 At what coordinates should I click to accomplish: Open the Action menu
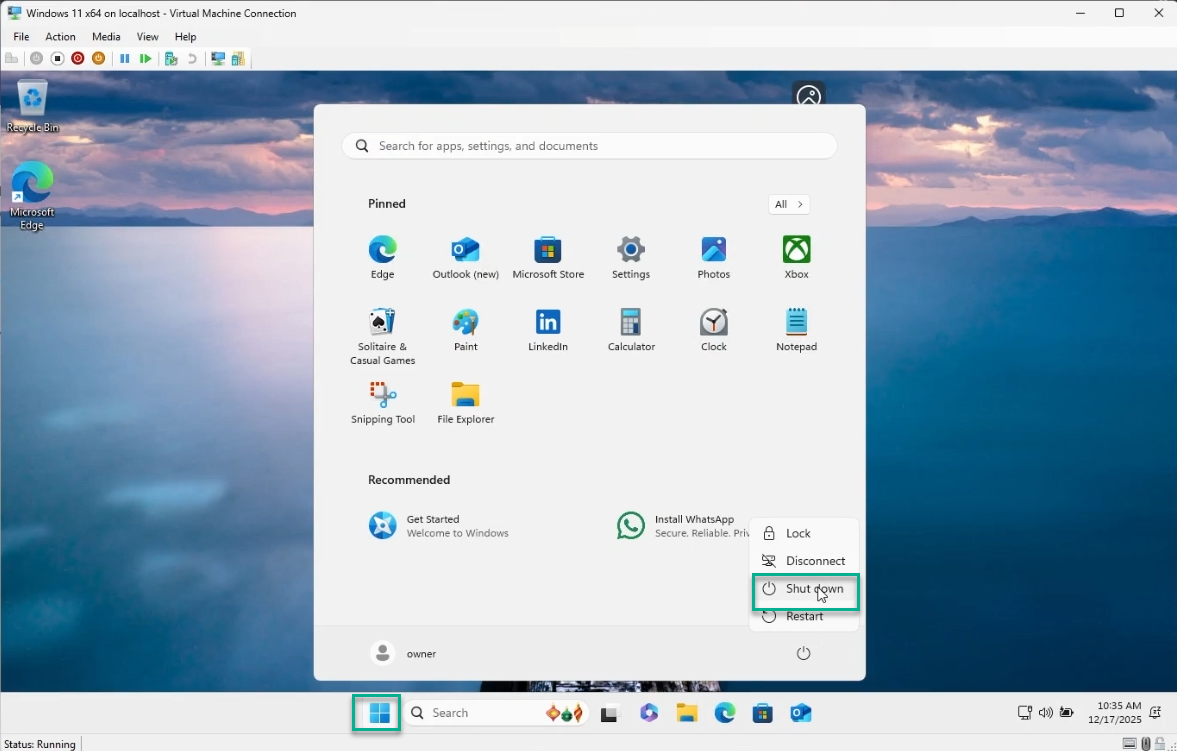coord(60,37)
